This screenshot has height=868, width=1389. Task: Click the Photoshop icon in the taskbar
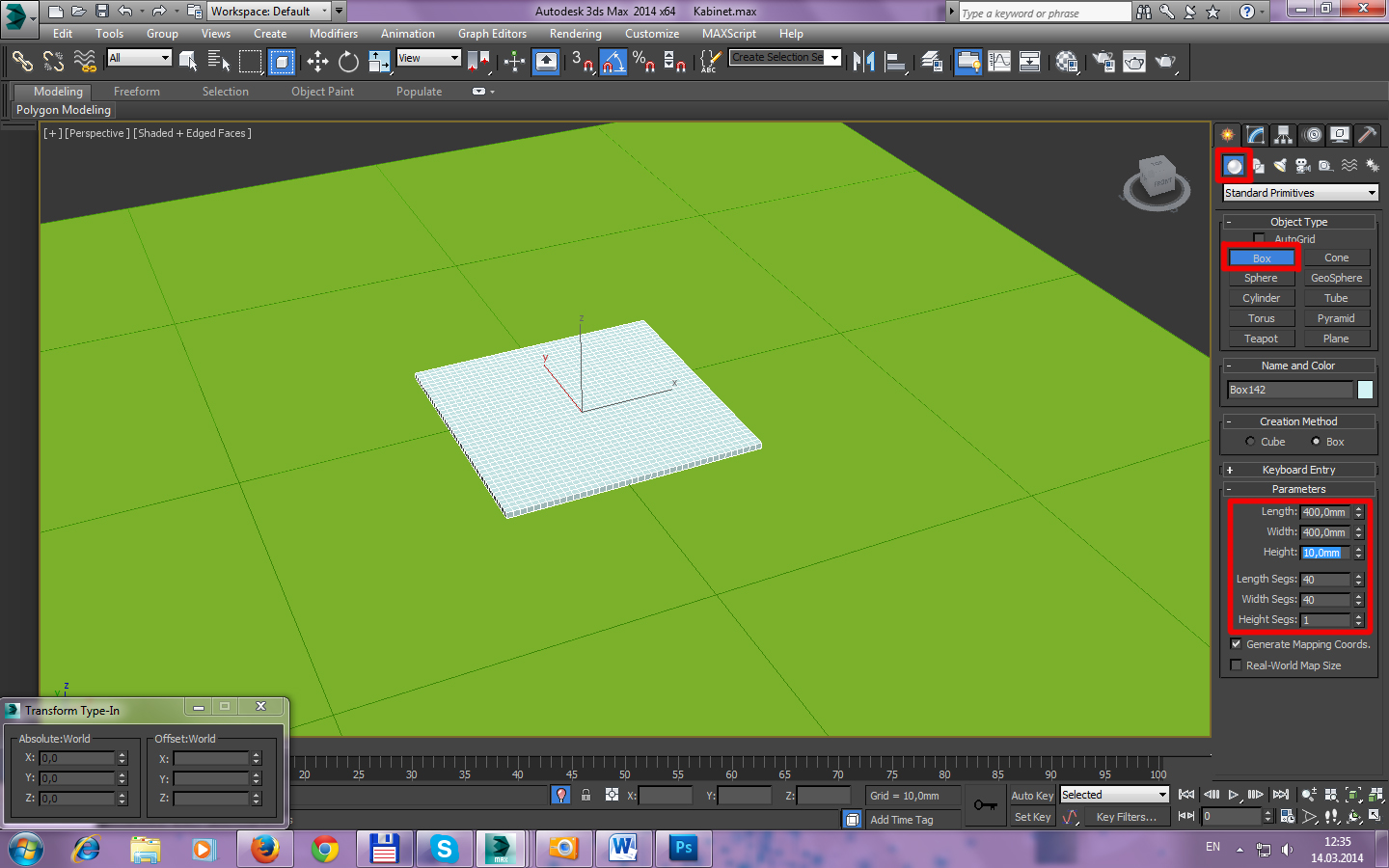click(x=683, y=848)
